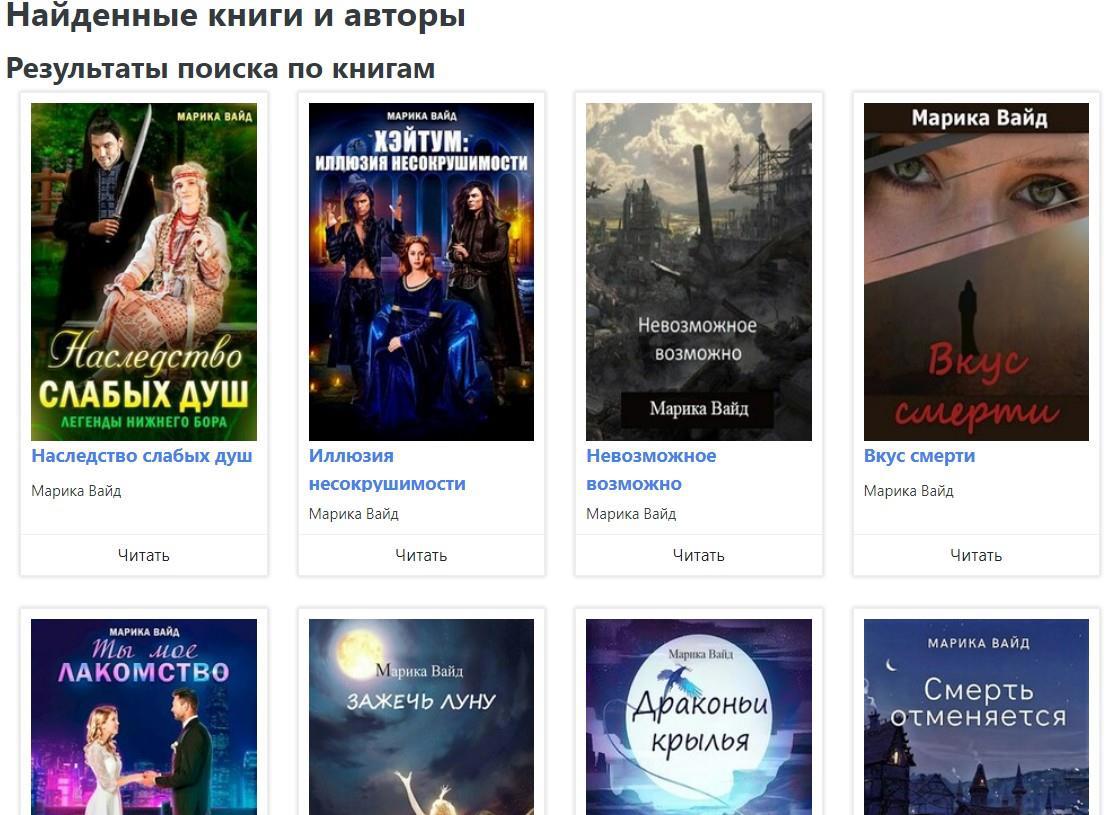The image size is (1108, 815).
Task: Click the heading Найденные книги и авторы
Action: click(235, 14)
